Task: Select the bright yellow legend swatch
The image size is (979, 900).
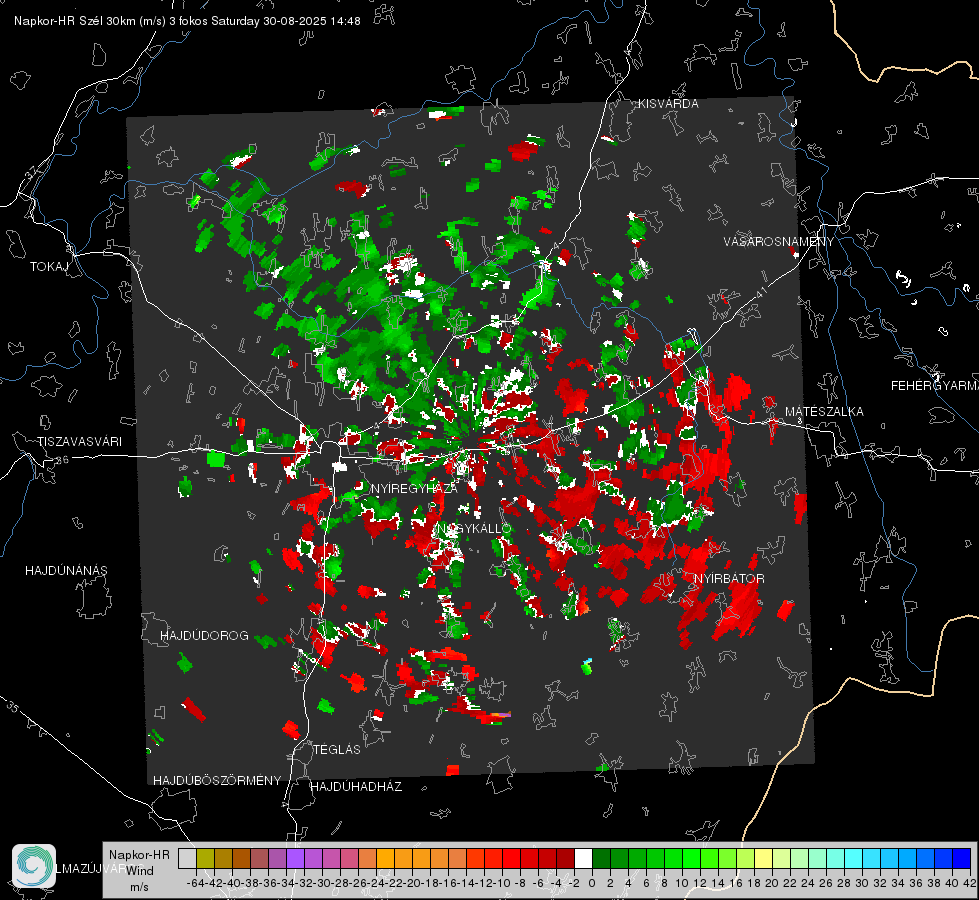Action: (764, 859)
